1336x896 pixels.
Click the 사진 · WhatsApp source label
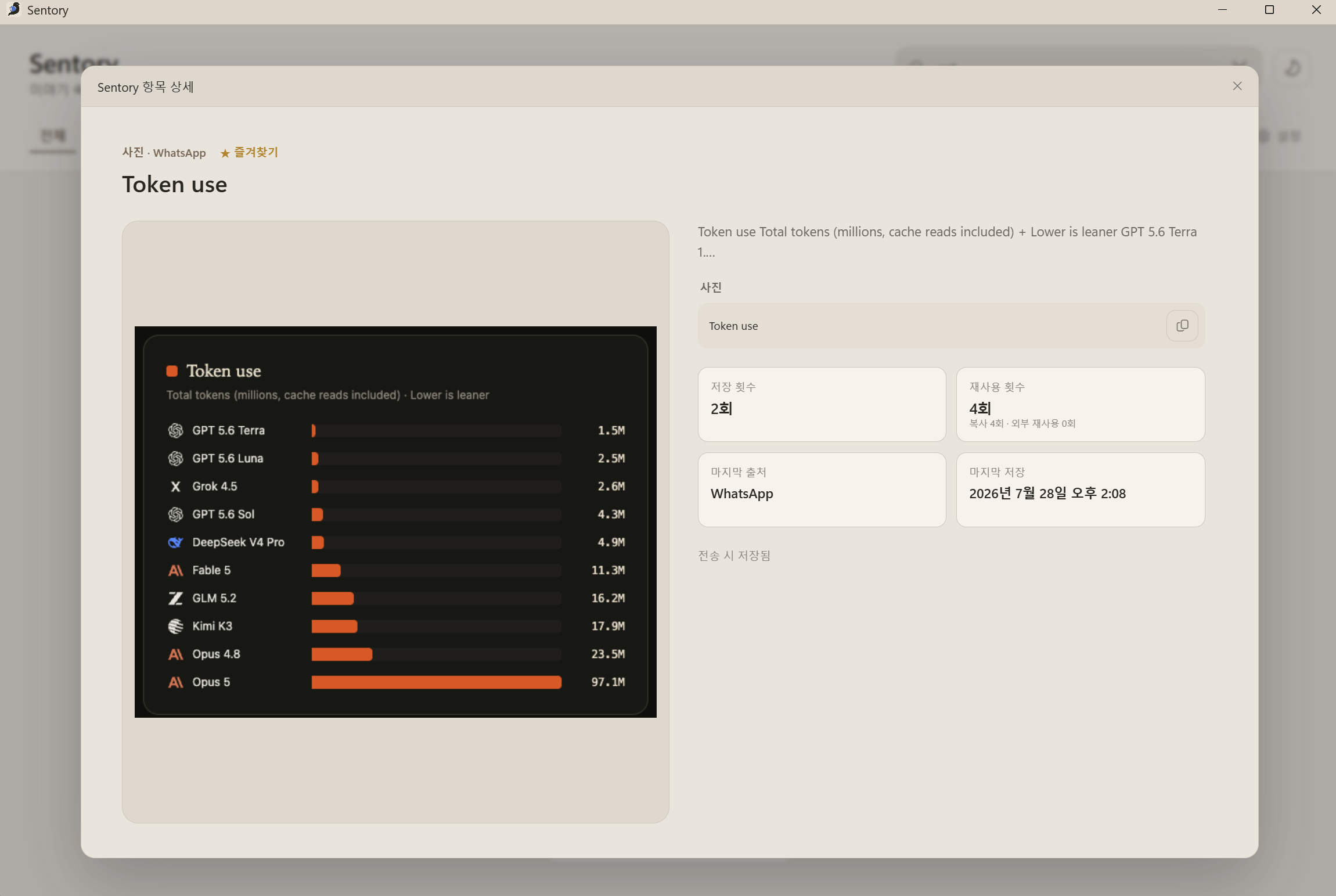click(164, 153)
